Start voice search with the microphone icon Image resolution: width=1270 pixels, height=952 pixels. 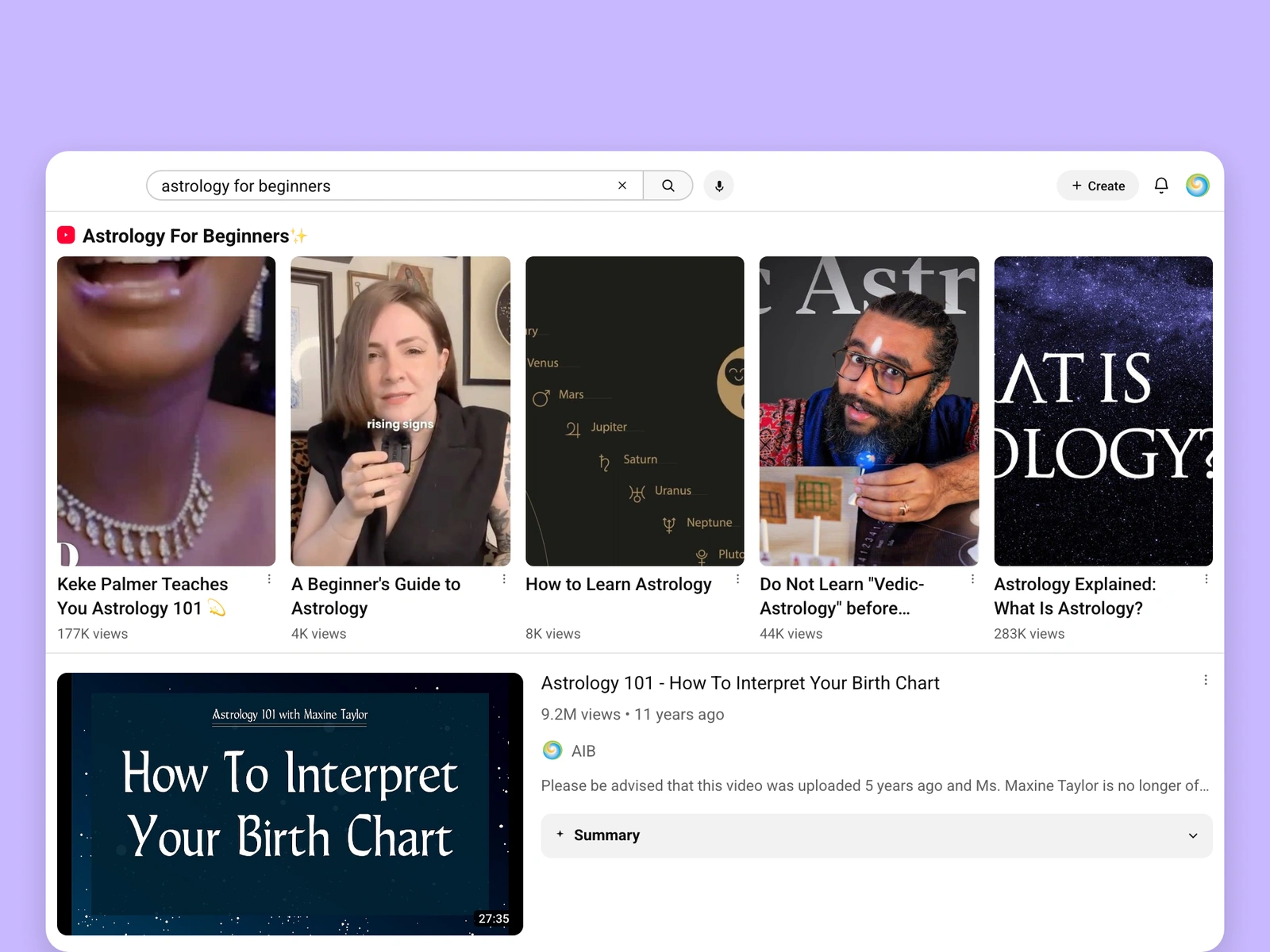click(x=719, y=186)
